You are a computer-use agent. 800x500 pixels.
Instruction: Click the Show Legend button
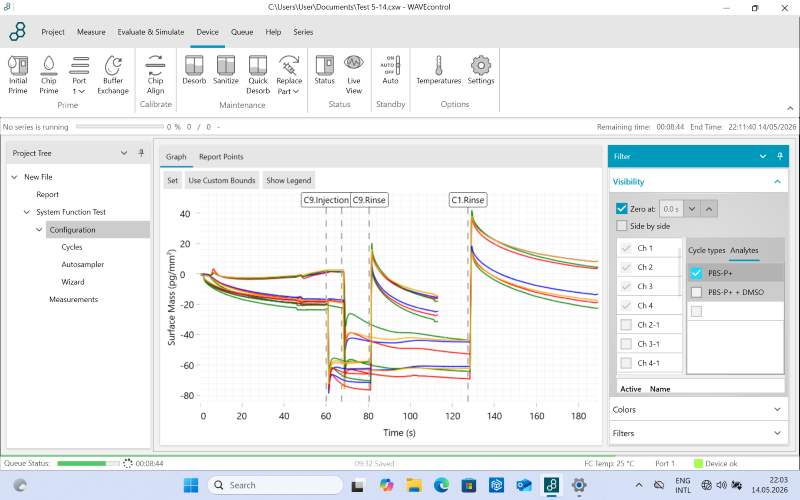click(x=288, y=180)
